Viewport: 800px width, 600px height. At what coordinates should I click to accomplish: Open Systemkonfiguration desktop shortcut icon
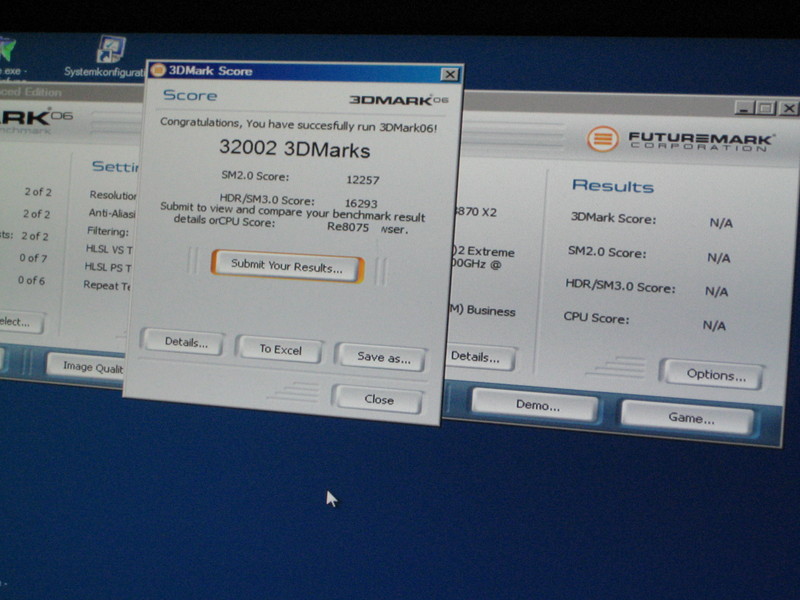111,49
